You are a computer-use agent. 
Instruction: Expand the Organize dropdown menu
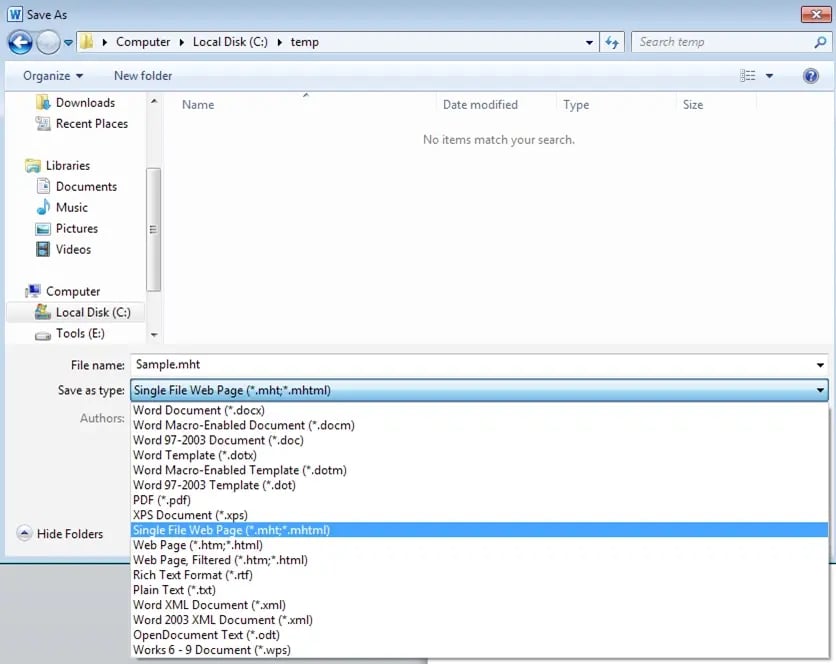tap(53, 76)
